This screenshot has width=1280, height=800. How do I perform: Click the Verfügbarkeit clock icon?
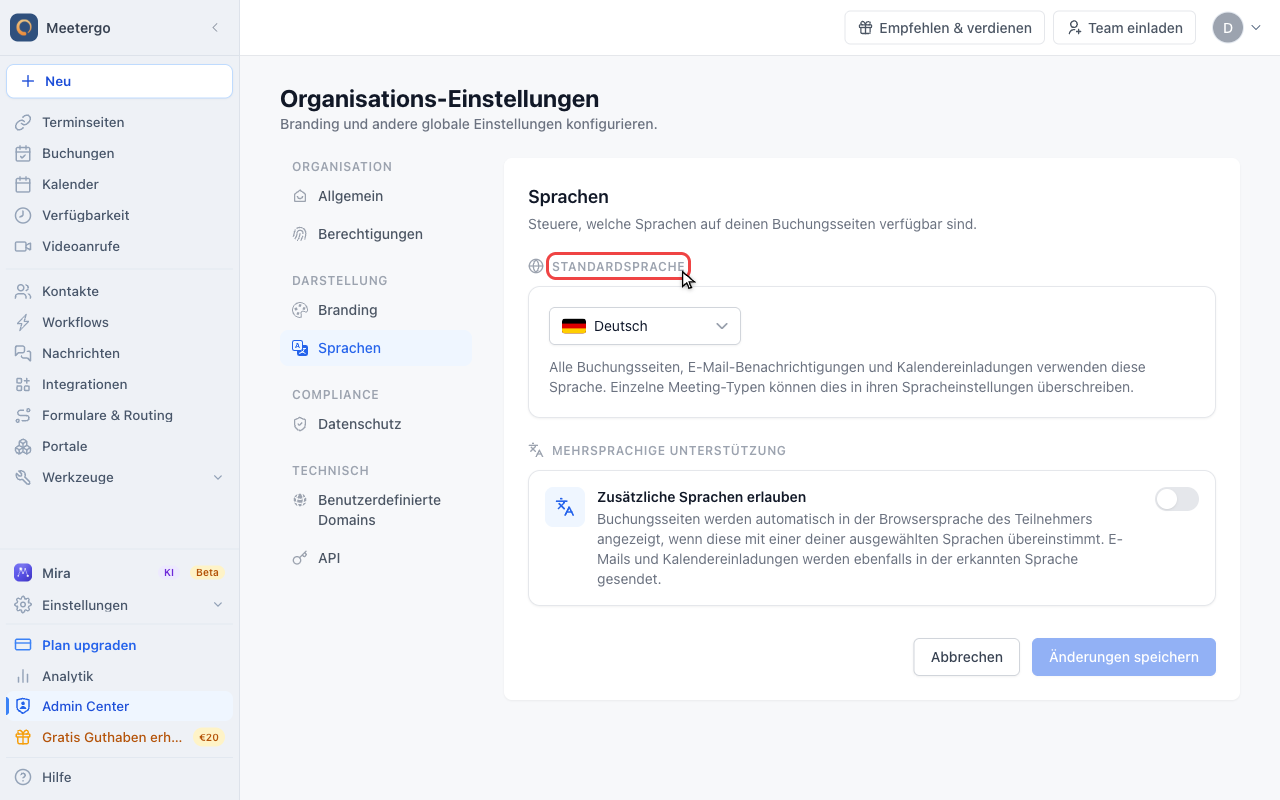click(x=23, y=215)
